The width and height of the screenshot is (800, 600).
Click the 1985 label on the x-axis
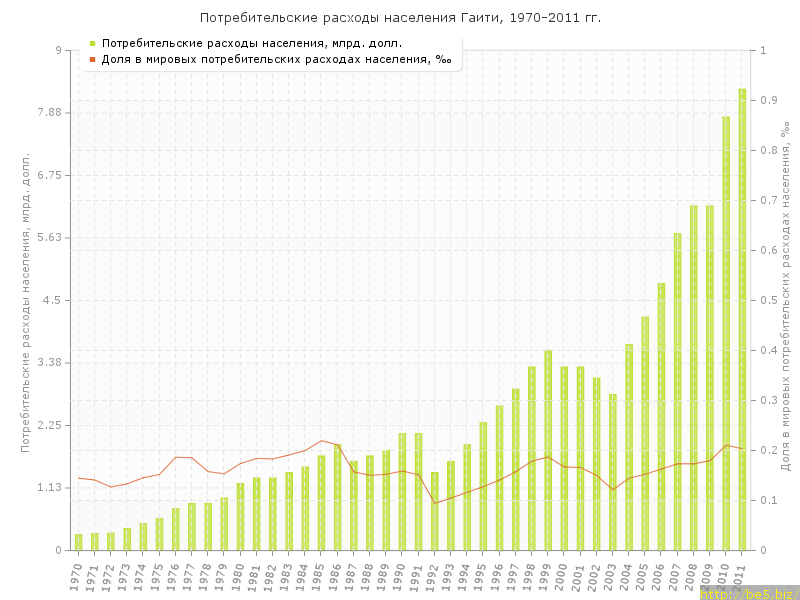tap(320, 576)
